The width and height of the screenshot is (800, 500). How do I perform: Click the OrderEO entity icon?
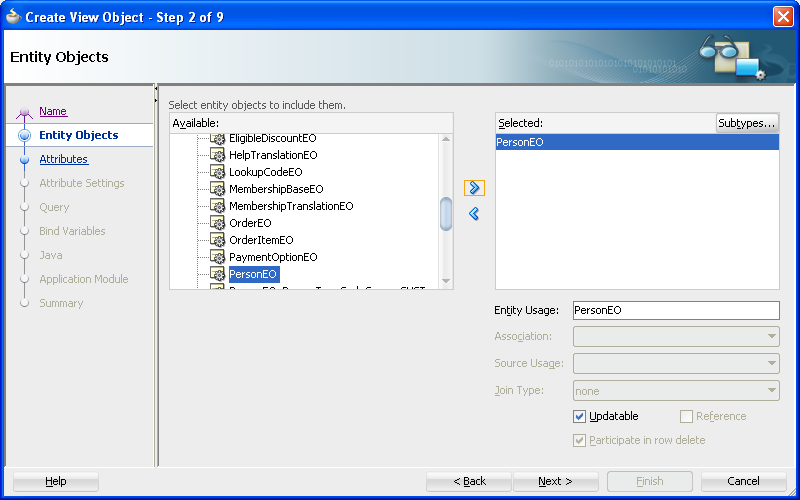pyautogui.click(x=218, y=223)
